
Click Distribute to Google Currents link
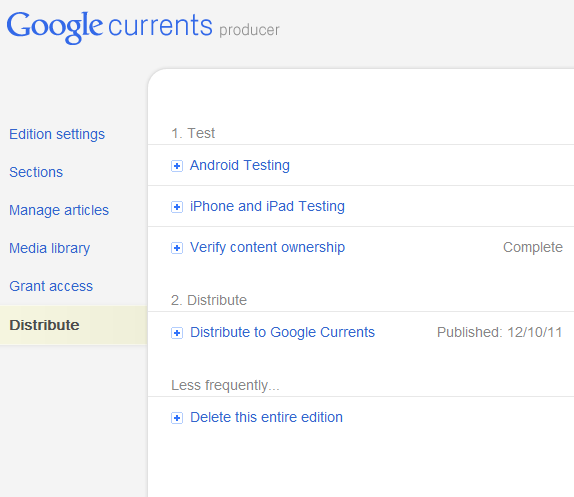coord(282,332)
